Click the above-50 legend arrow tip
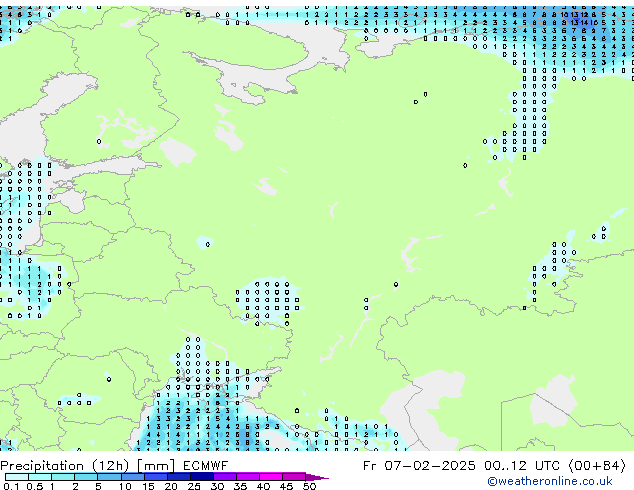This screenshot has width=634, height=490. tap(317, 477)
